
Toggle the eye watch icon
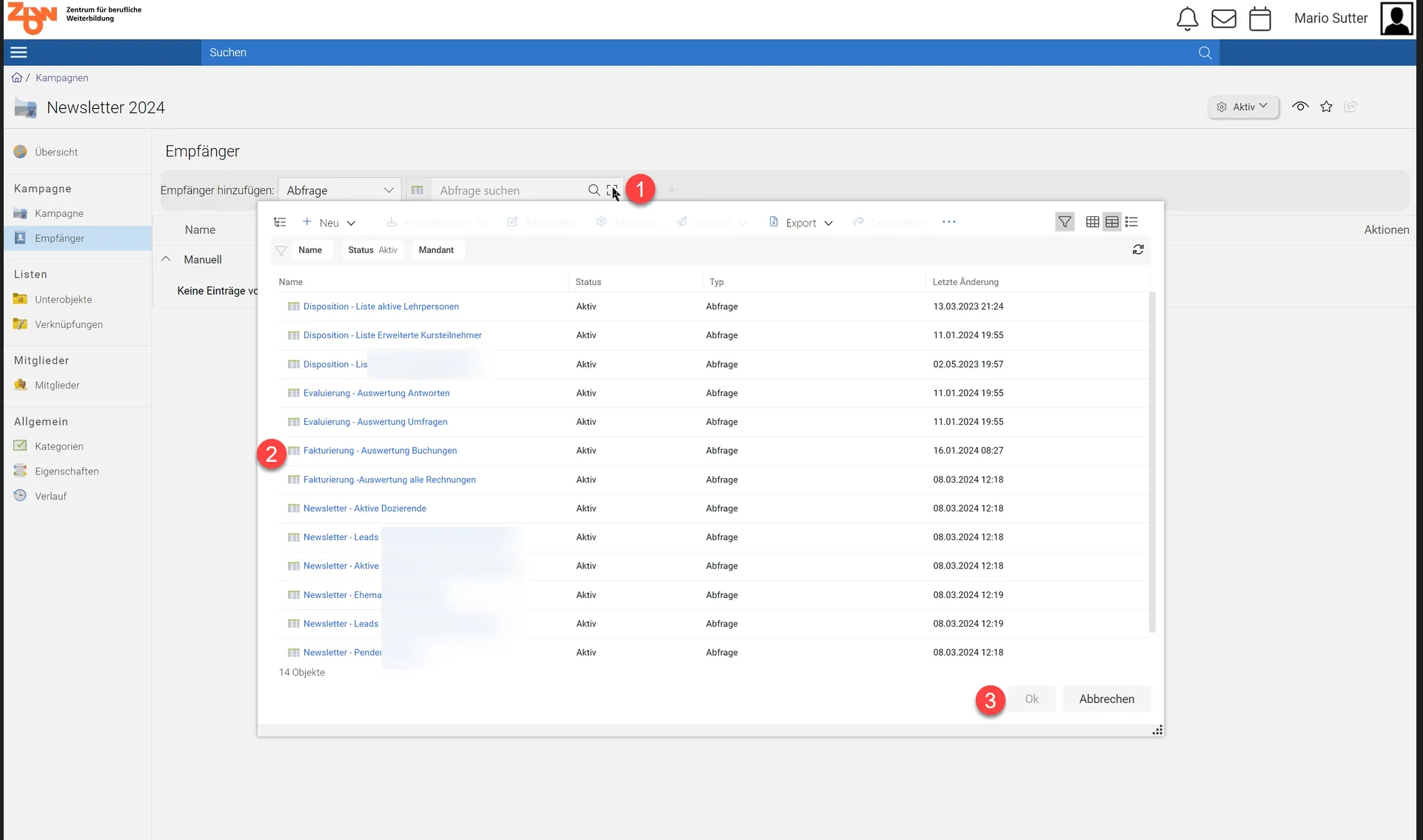1300,107
